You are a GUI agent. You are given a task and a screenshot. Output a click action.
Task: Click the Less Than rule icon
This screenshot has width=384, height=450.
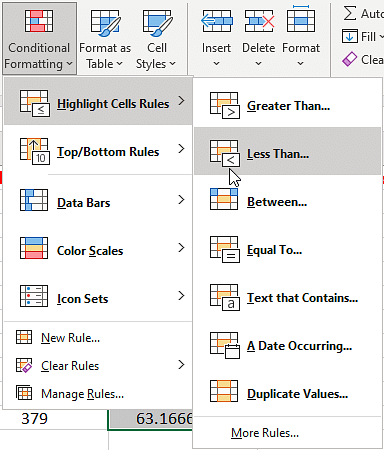pyautogui.click(x=225, y=154)
